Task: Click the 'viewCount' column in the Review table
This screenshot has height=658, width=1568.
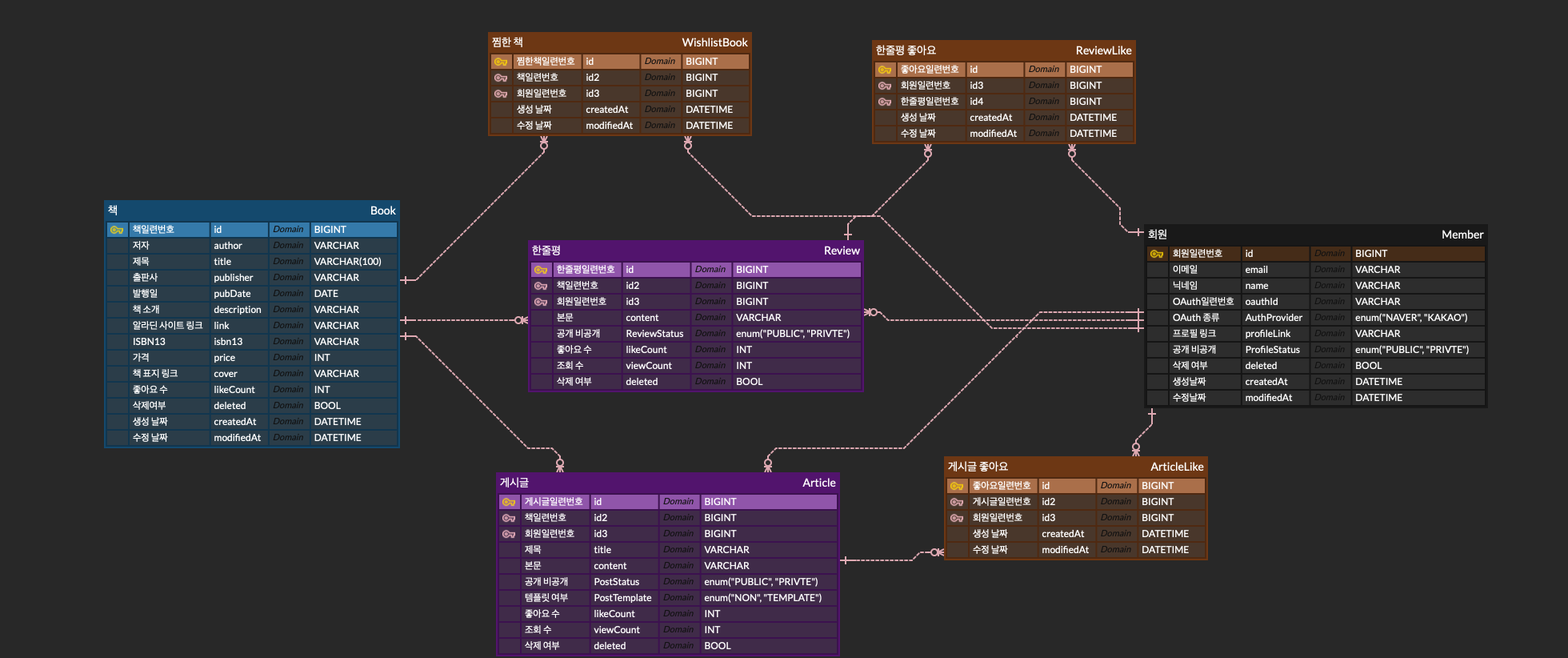Action: point(656,366)
